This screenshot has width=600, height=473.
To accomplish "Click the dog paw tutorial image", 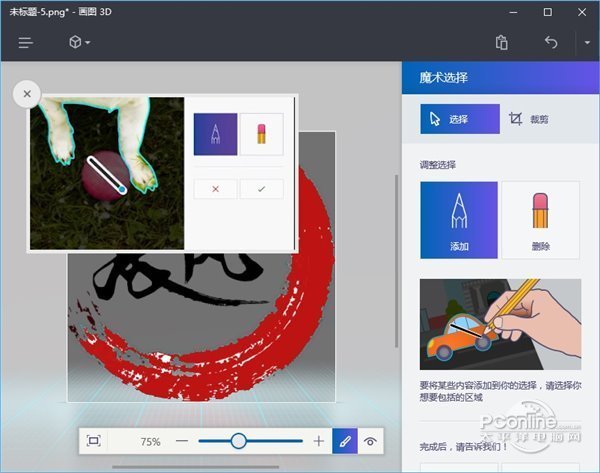I will tap(107, 173).
